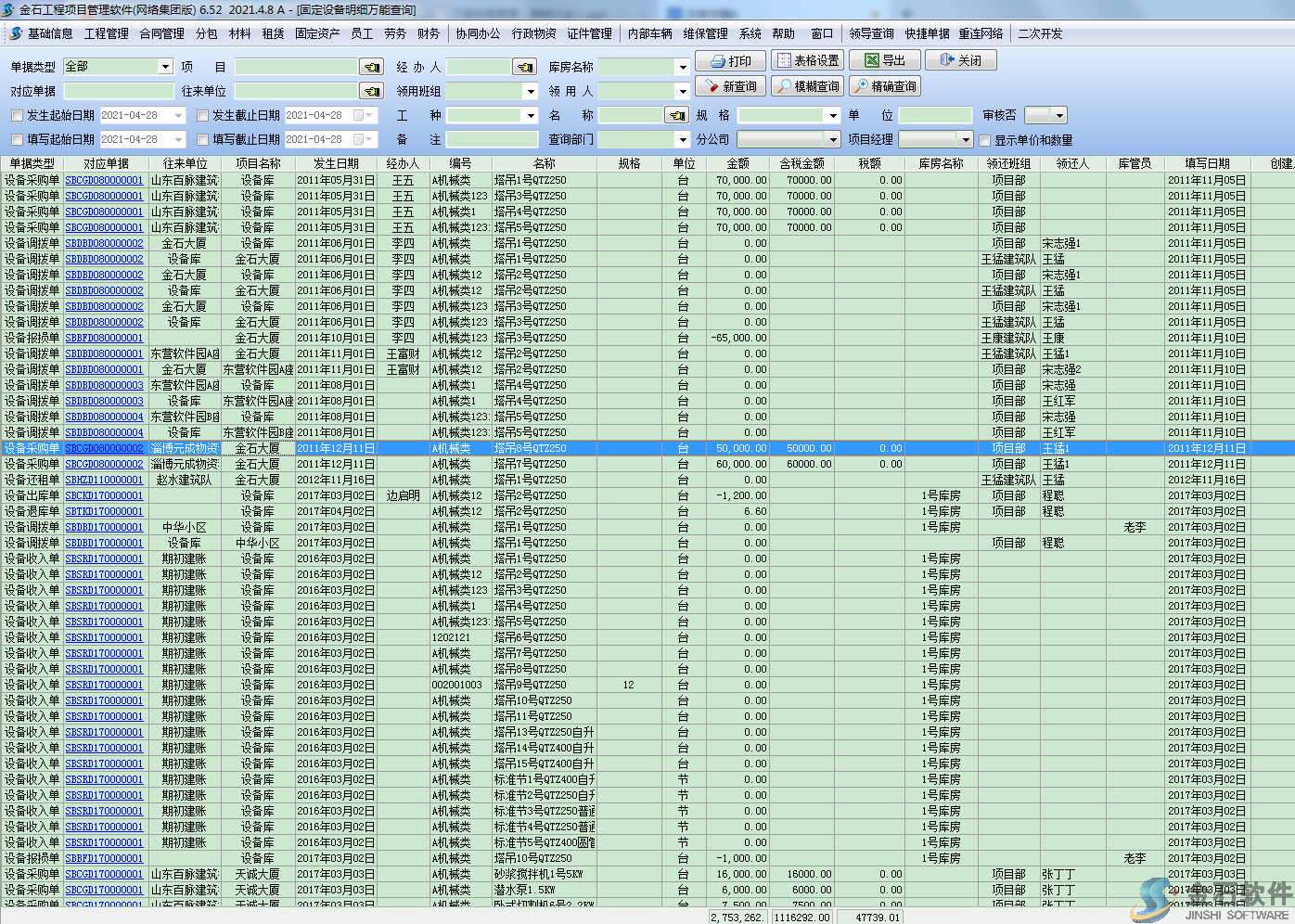
Task: Open the 固定资产 menu
Action: 317,33
